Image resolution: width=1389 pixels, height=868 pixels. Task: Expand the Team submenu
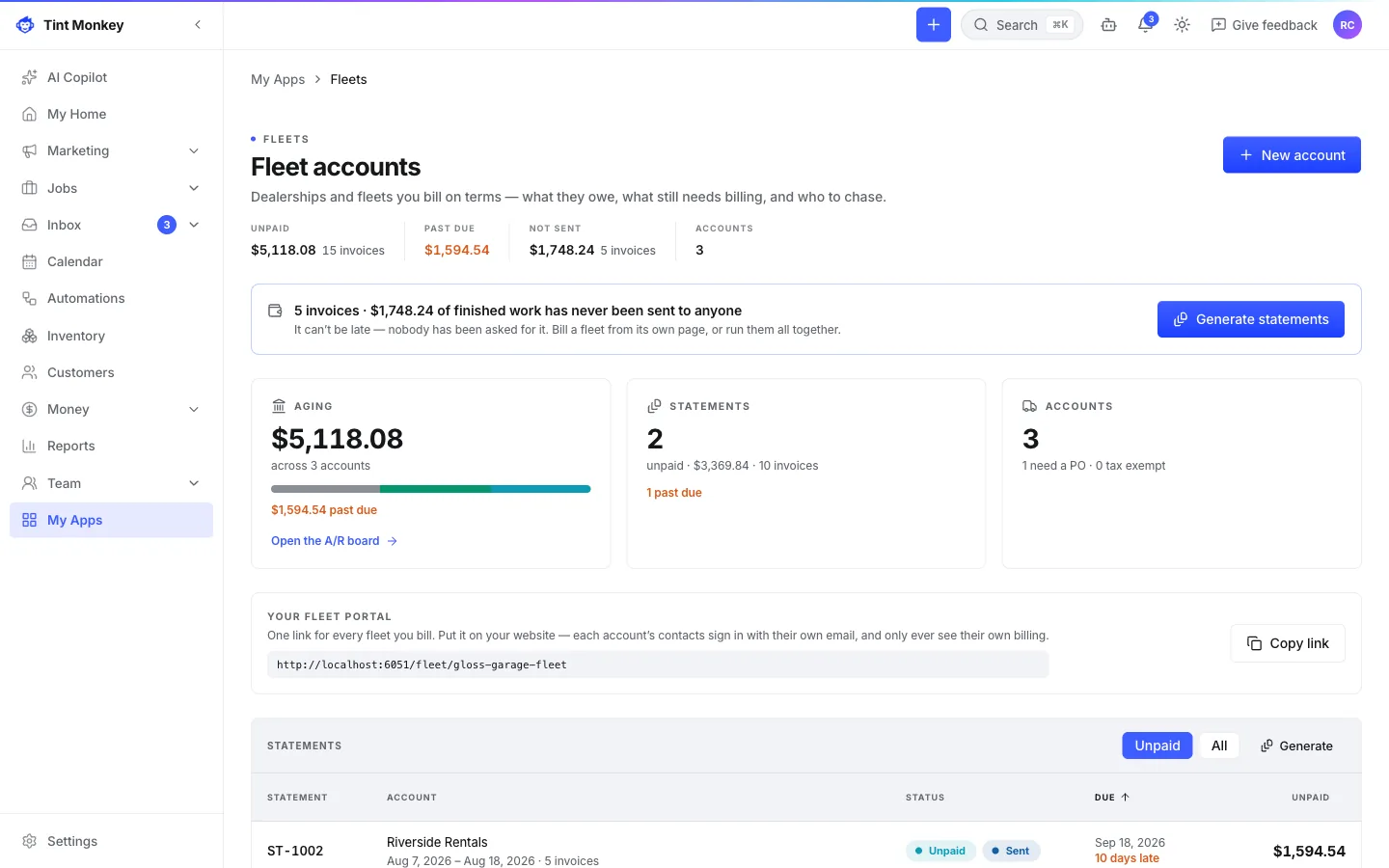click(194, 483)
